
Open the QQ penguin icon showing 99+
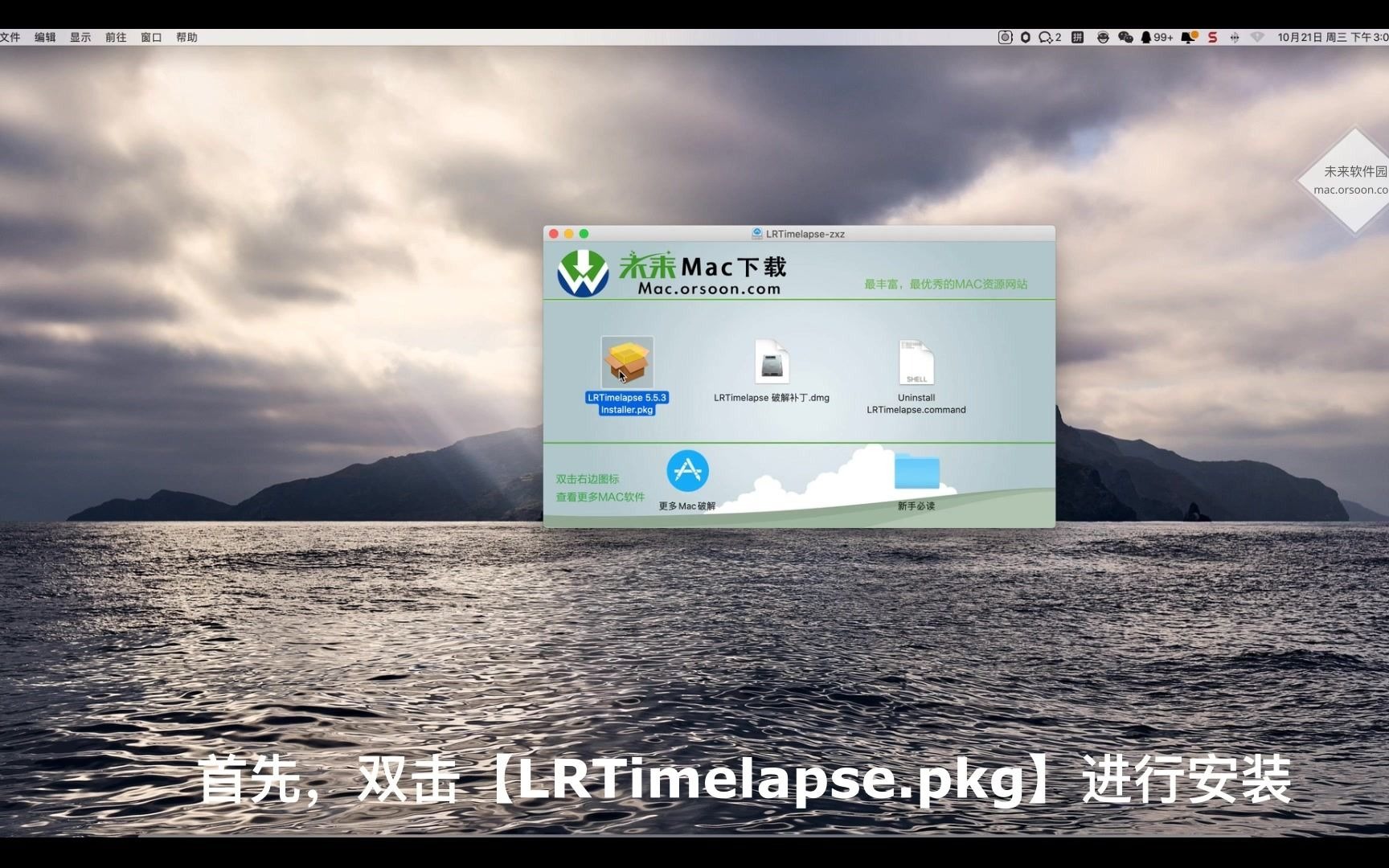pos(1157,37)
